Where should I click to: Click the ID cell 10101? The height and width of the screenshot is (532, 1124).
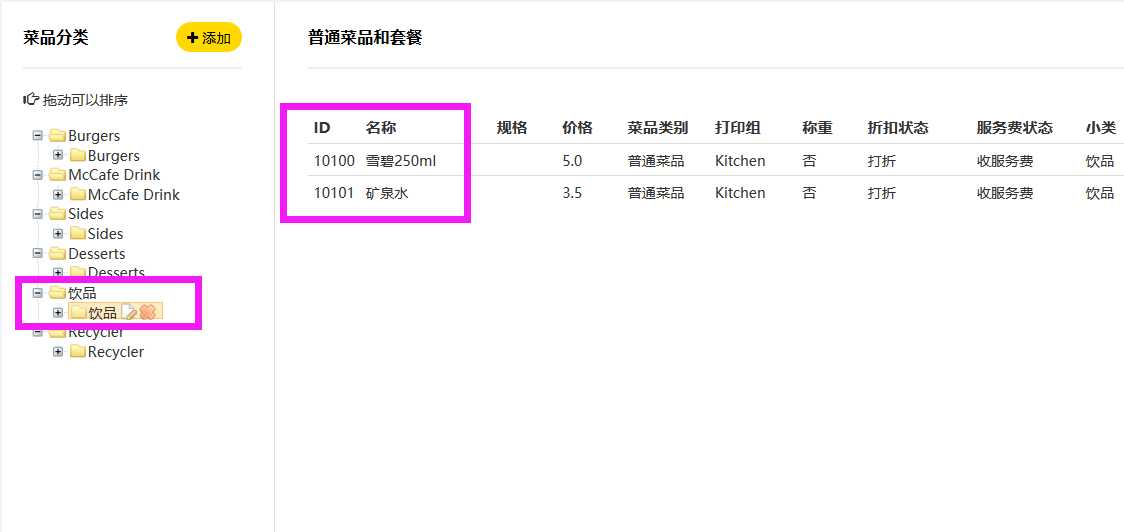pyautogui.click(x=334, y=193)
